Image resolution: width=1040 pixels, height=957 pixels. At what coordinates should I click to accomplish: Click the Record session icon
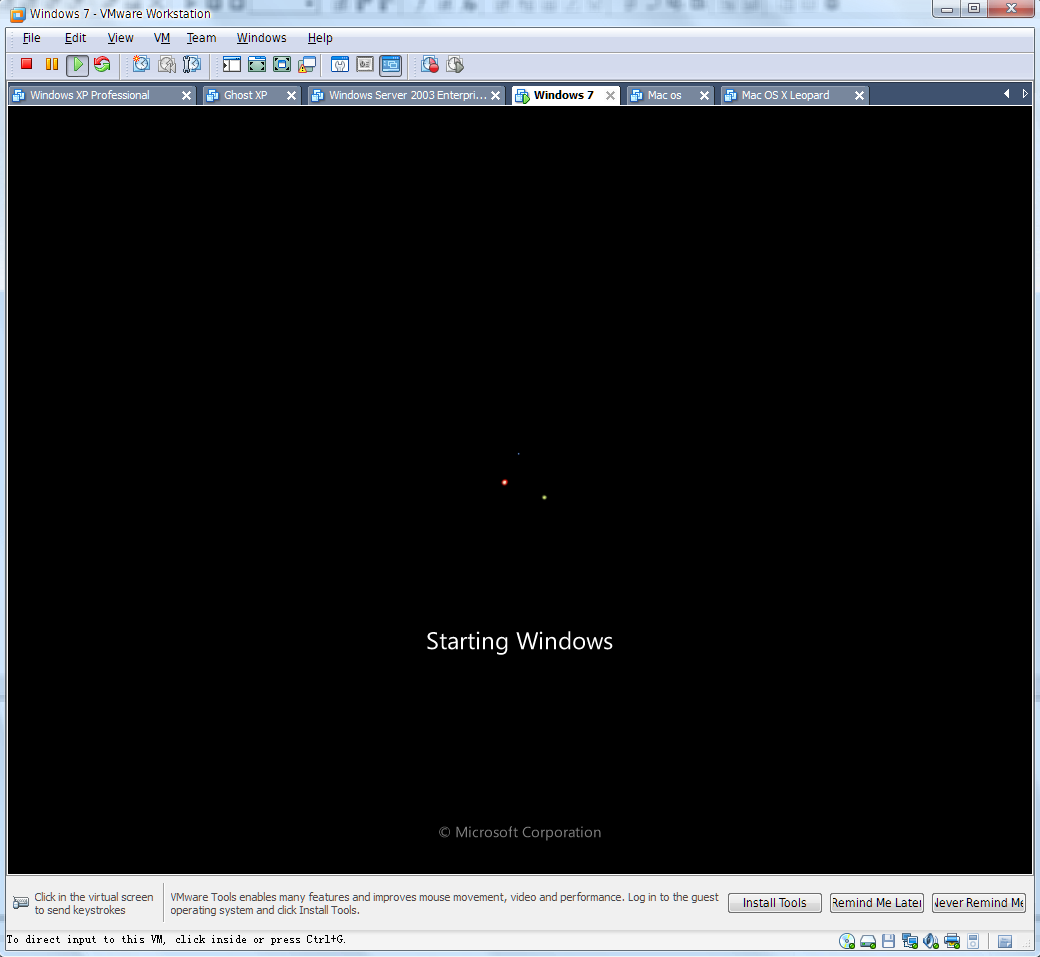[x=430, y=64]
